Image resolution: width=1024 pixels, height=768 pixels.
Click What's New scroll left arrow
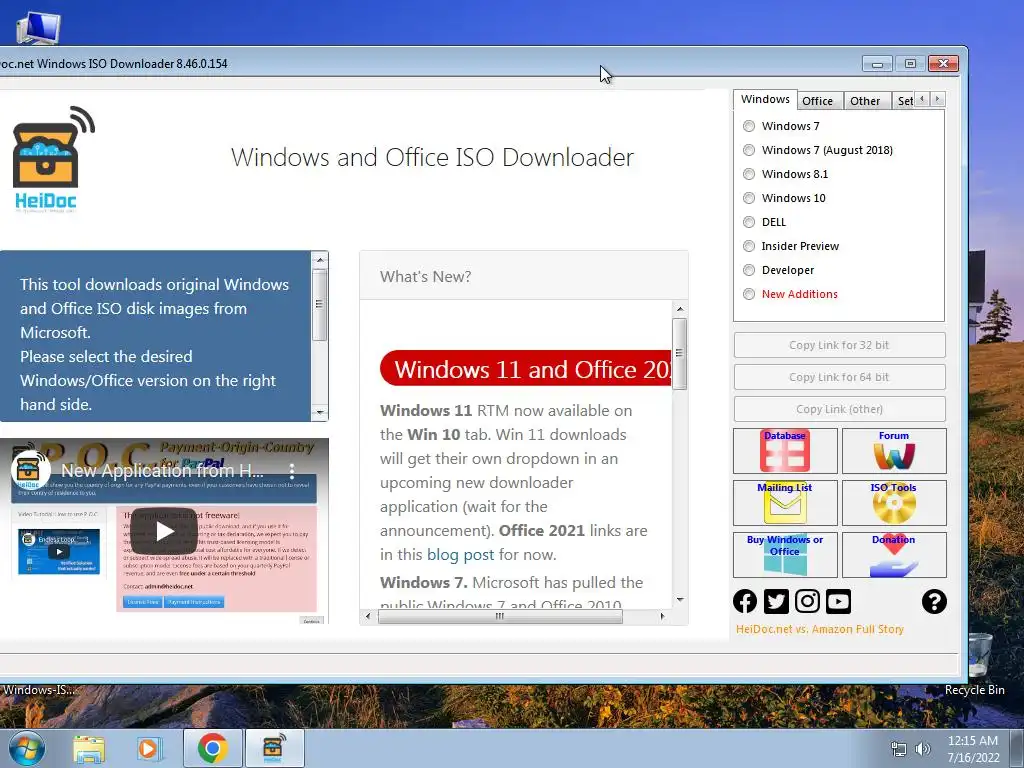click(x=368, y=616)
